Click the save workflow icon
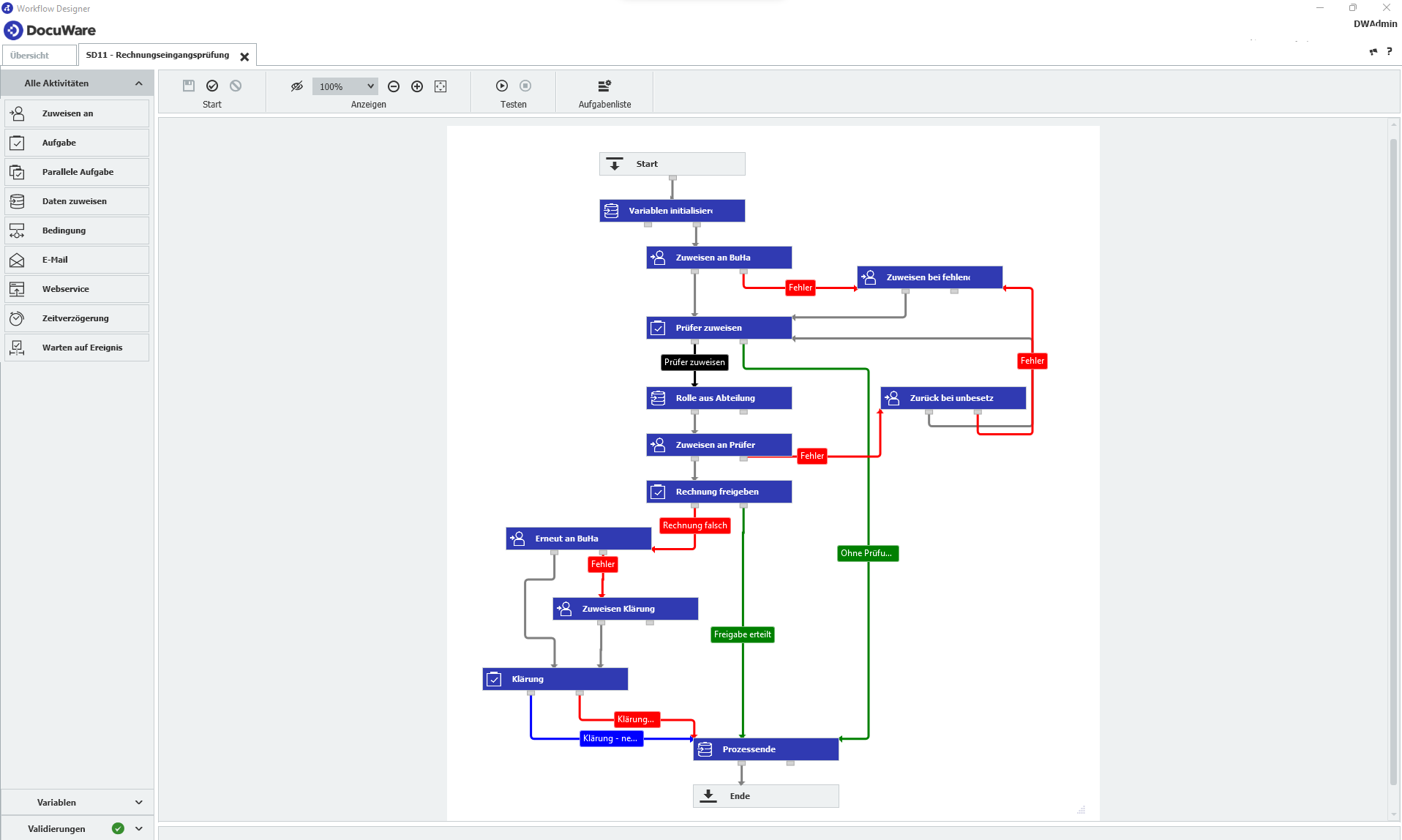The image size is (1402, 840). tap(189, 86)
